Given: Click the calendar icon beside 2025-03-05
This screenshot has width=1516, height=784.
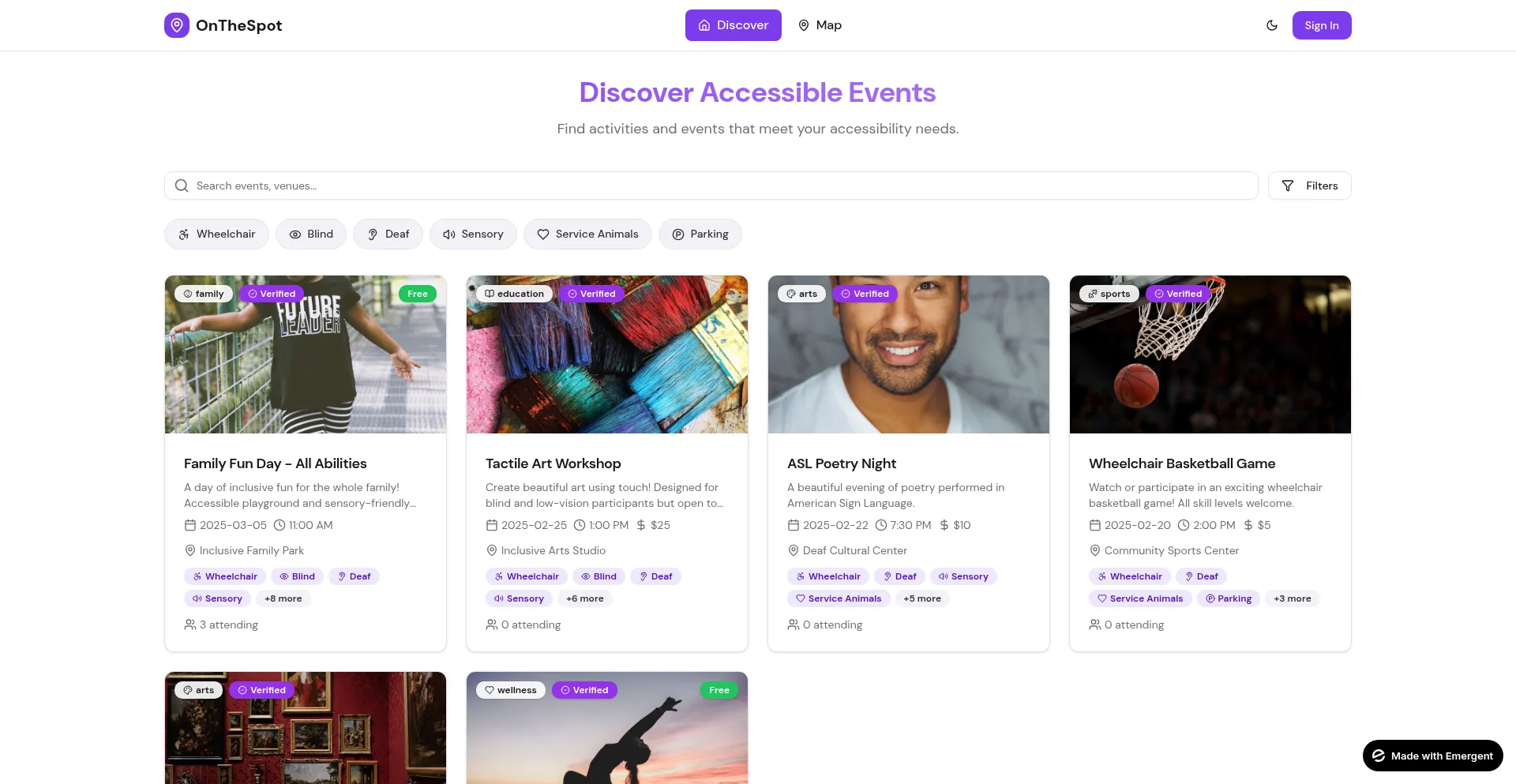Looking at the screenshot, I should pos(190,525).
